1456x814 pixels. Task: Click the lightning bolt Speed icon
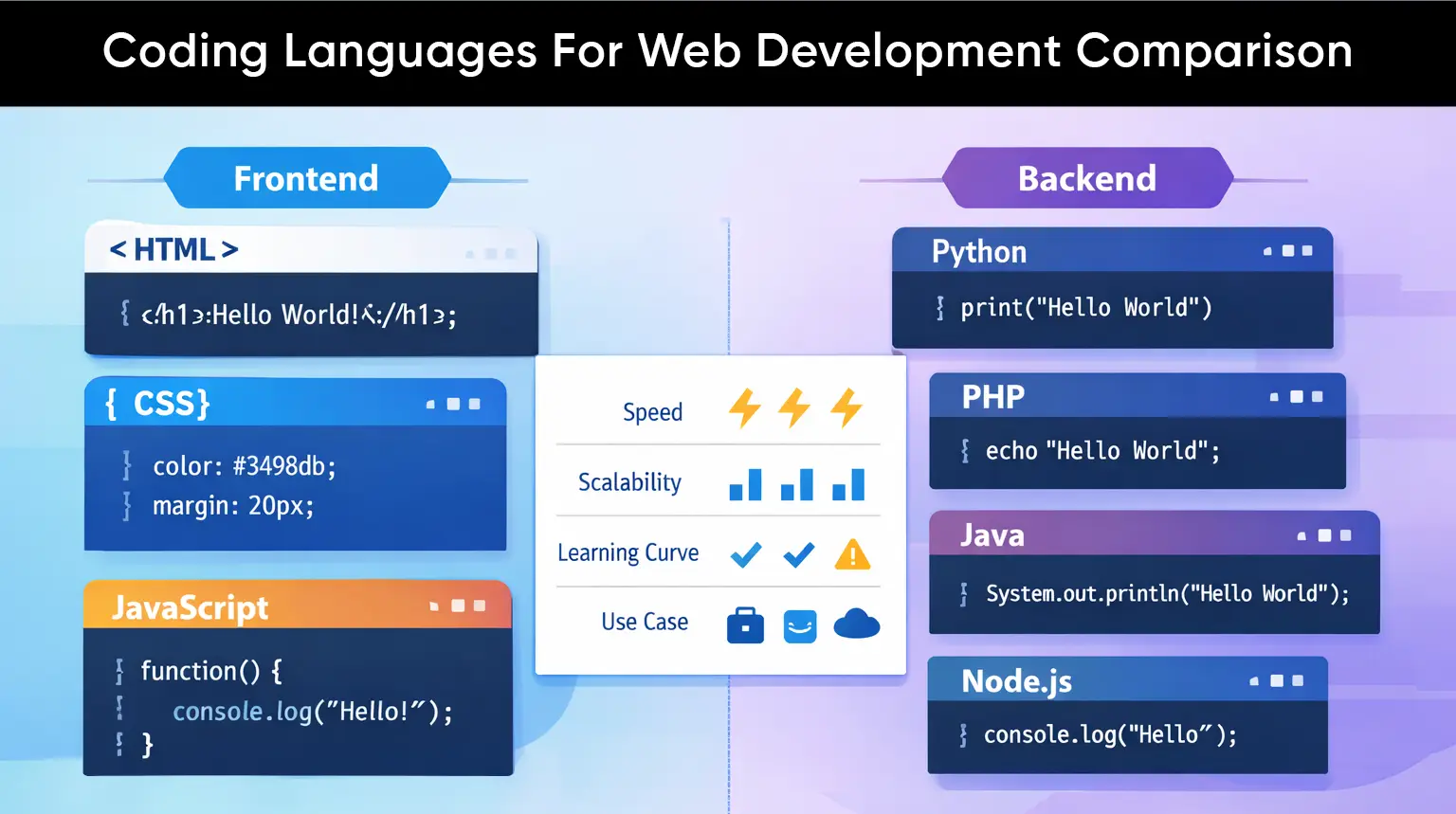coord(745,408)
